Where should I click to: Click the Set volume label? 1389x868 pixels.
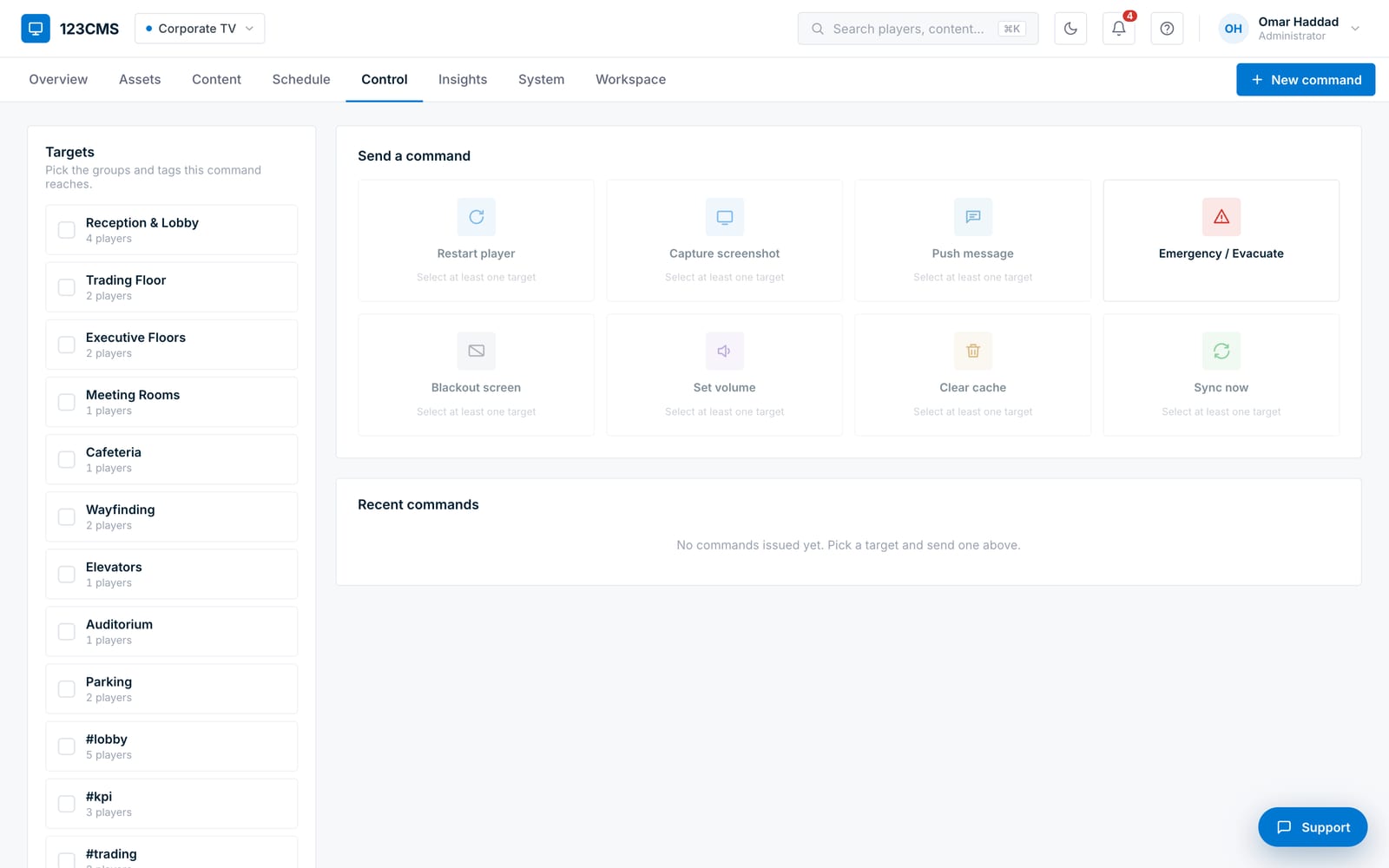coord(725,387)
